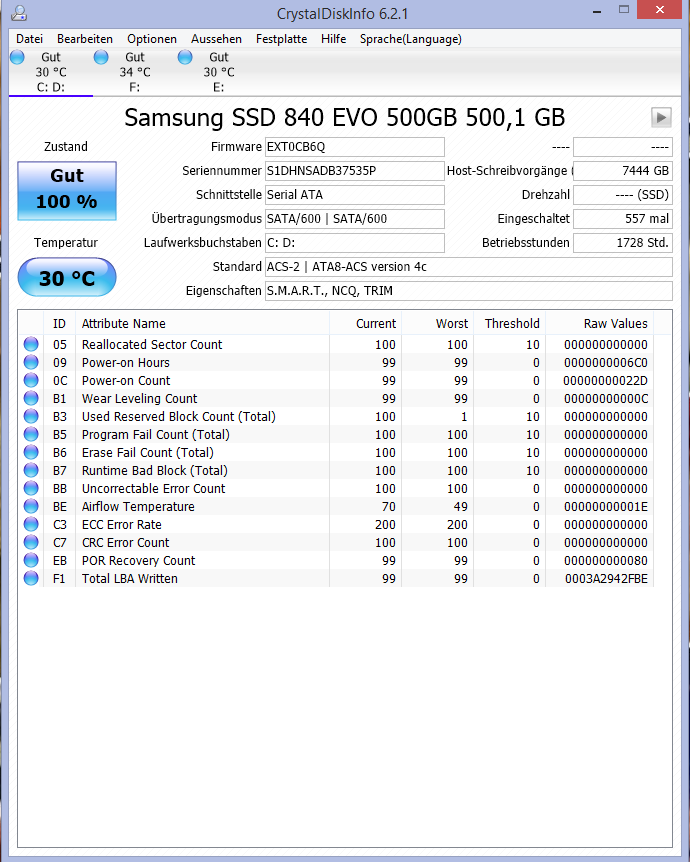The width and height of the screenshot is (690, 862).
Task: Open the Festplatte menu
Action: (281, 39)
